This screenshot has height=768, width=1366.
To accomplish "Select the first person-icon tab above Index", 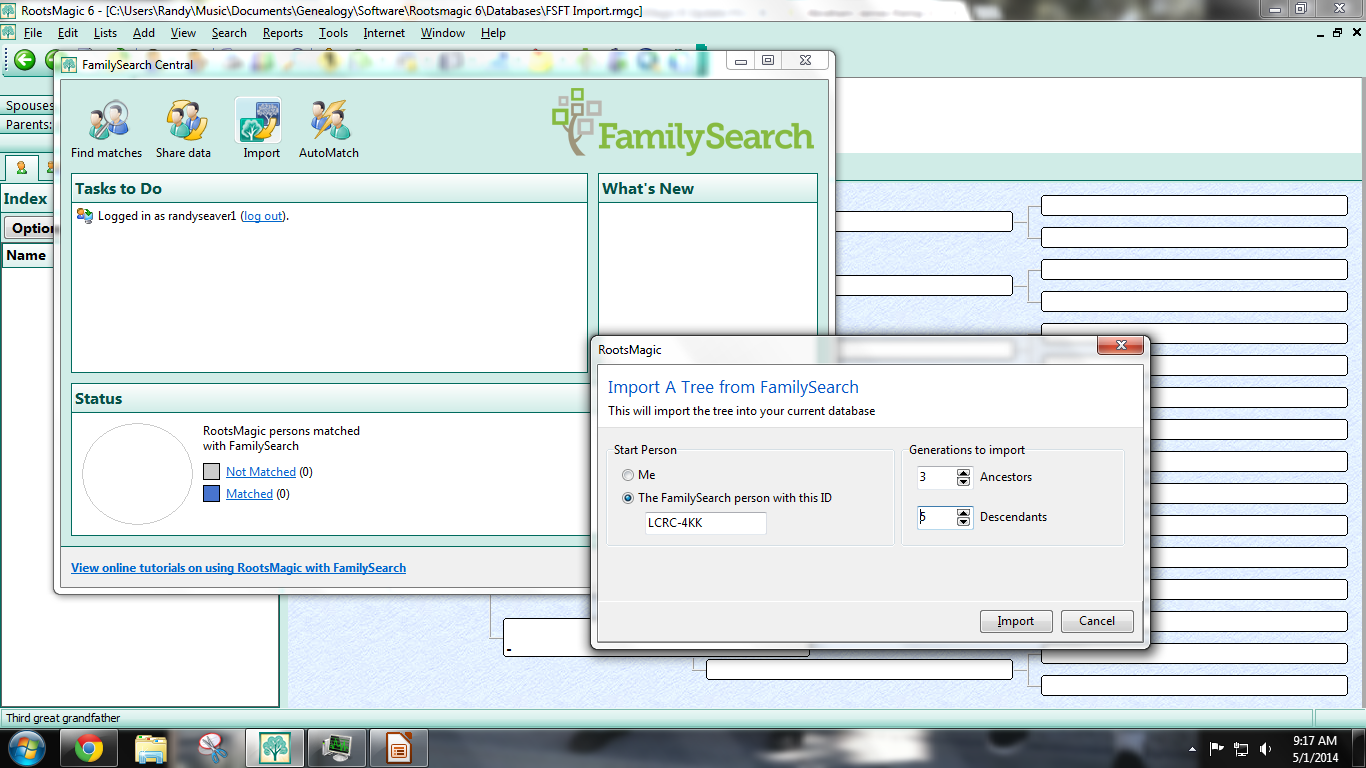I will [21, 167].
